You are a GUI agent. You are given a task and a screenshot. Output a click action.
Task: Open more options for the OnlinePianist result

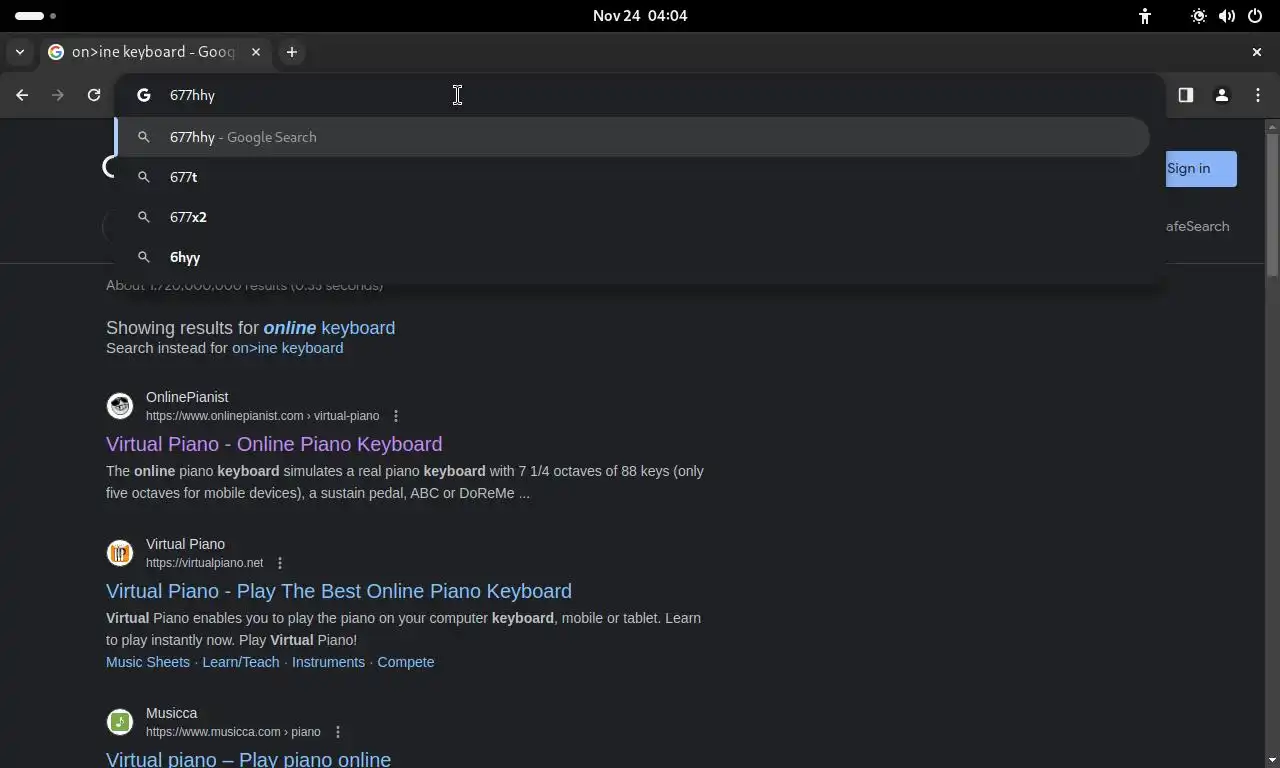coord(396,416)
